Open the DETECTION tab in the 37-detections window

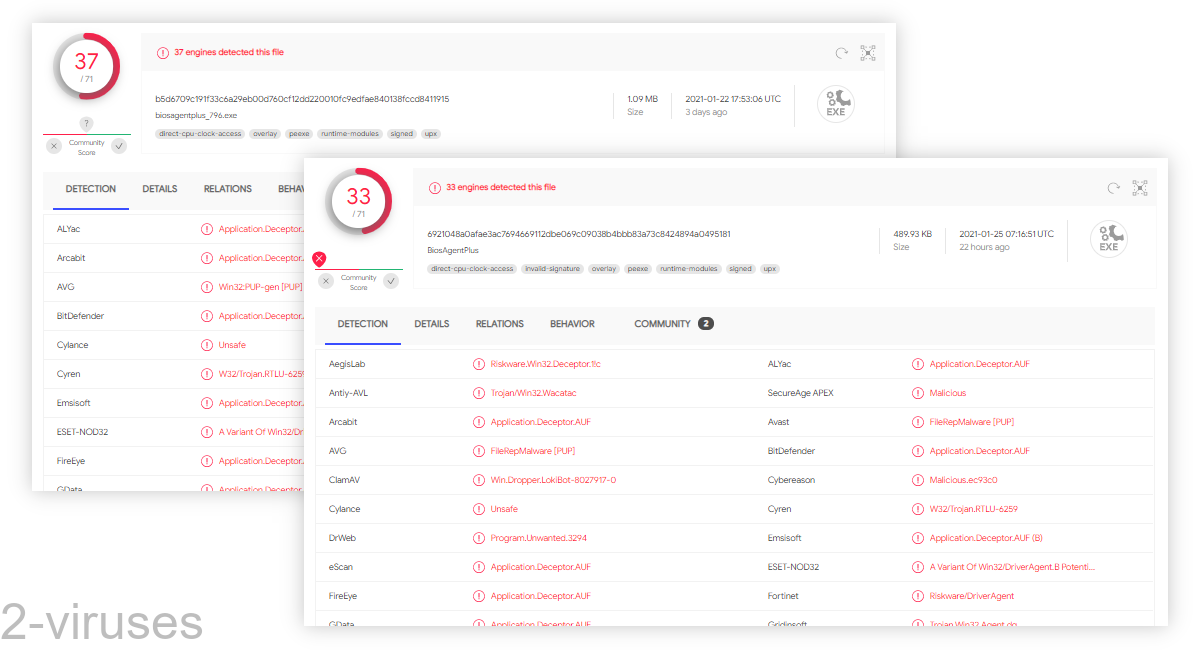[x=91, y=189]
